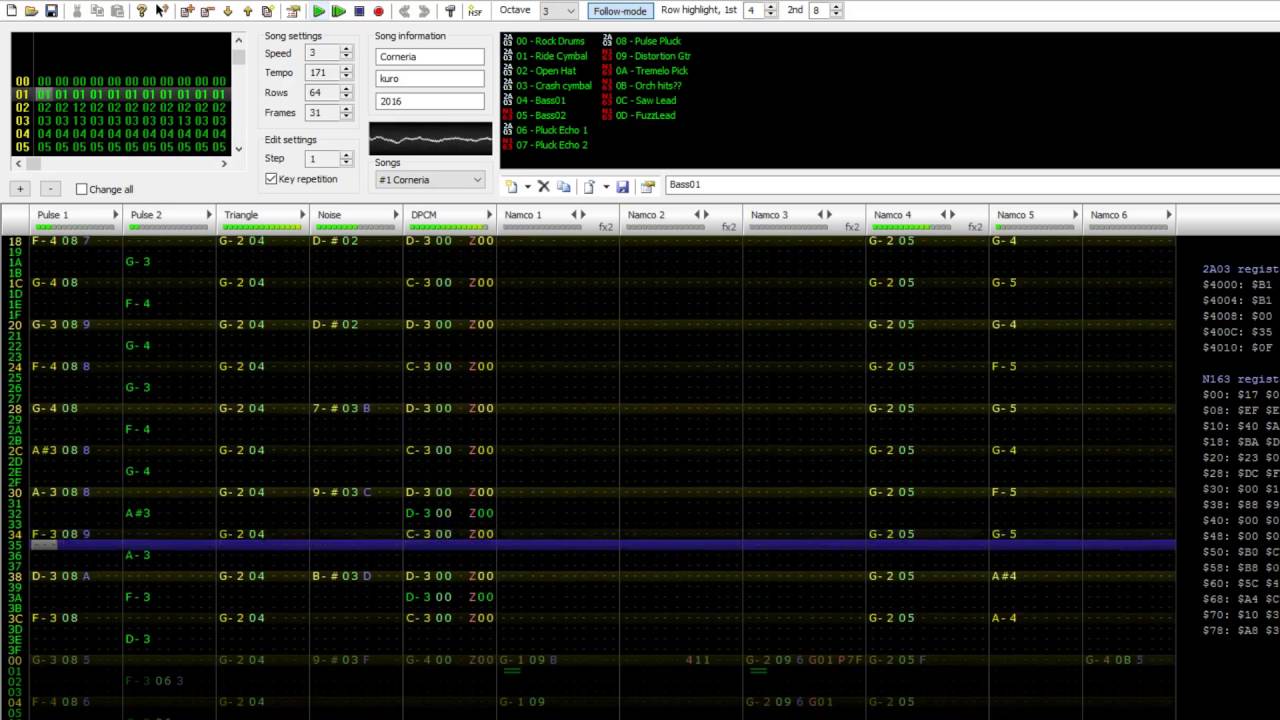Image resolution: width=1280 pixels, height=720 pixels.
Task: Open the About question-mark icon
Action: [142, 11]
